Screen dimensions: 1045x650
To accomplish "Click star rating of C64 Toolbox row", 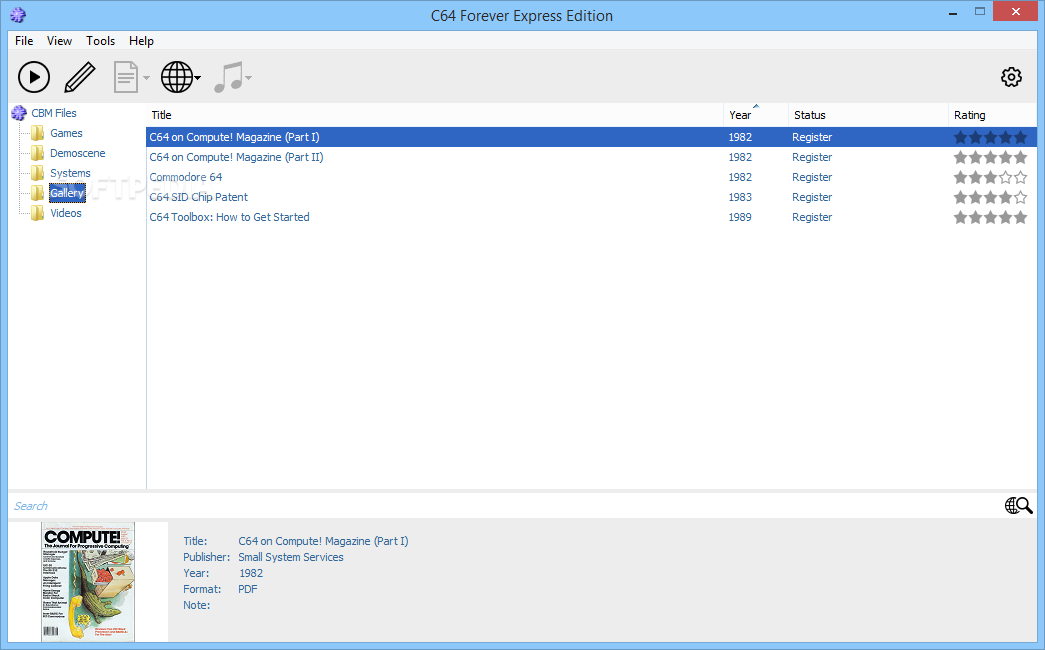I will tap(990, 217).
